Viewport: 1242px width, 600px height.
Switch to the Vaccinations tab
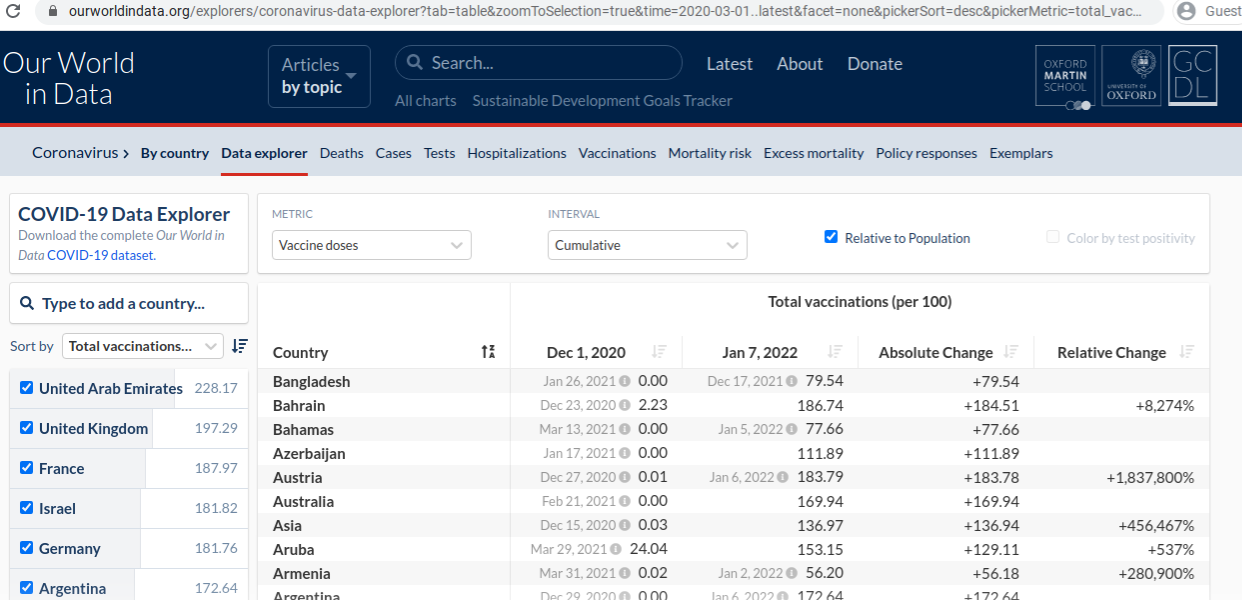point(617,153)
